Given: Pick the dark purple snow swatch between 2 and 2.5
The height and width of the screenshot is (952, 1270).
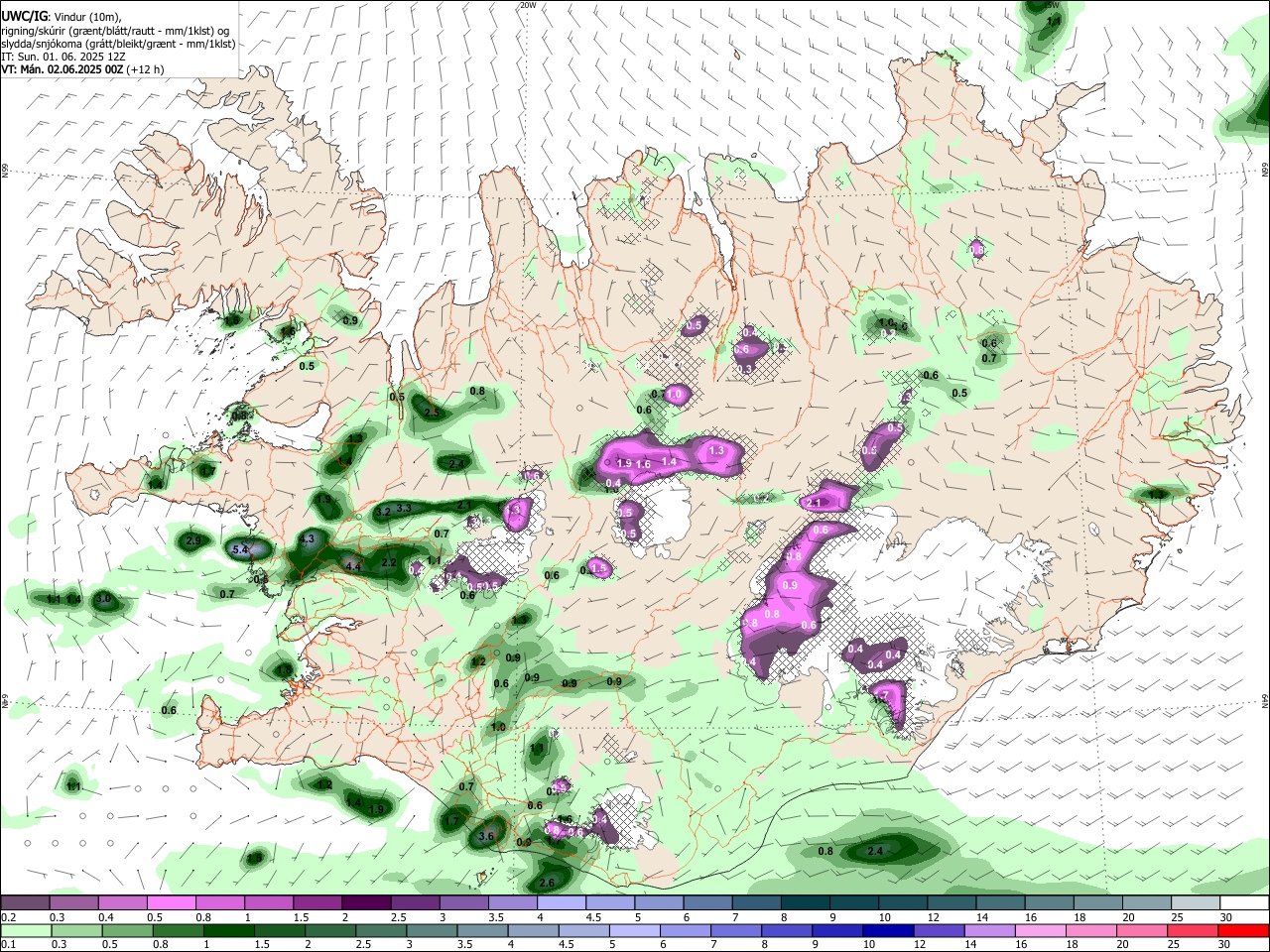Looking at the screenshot, I should coord(365,902).
